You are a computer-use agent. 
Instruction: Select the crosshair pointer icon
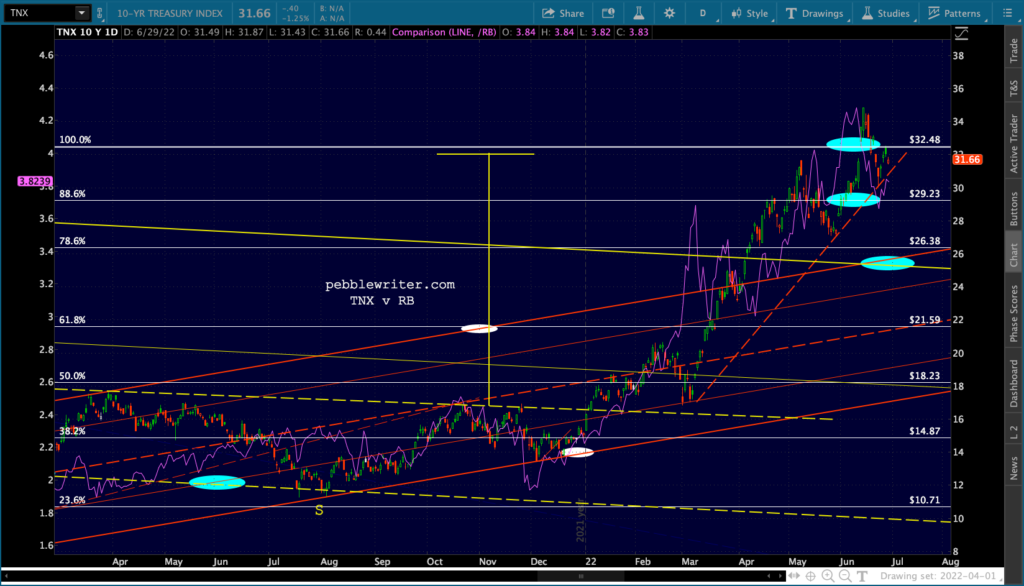tap(810, 576)
